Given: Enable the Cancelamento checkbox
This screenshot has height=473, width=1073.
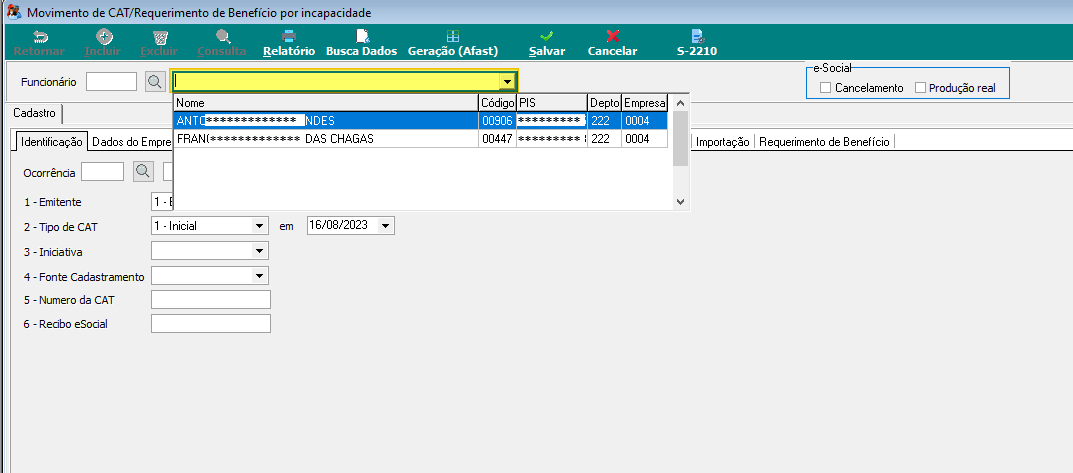Looking at the screenshot, I should (825, 88).
